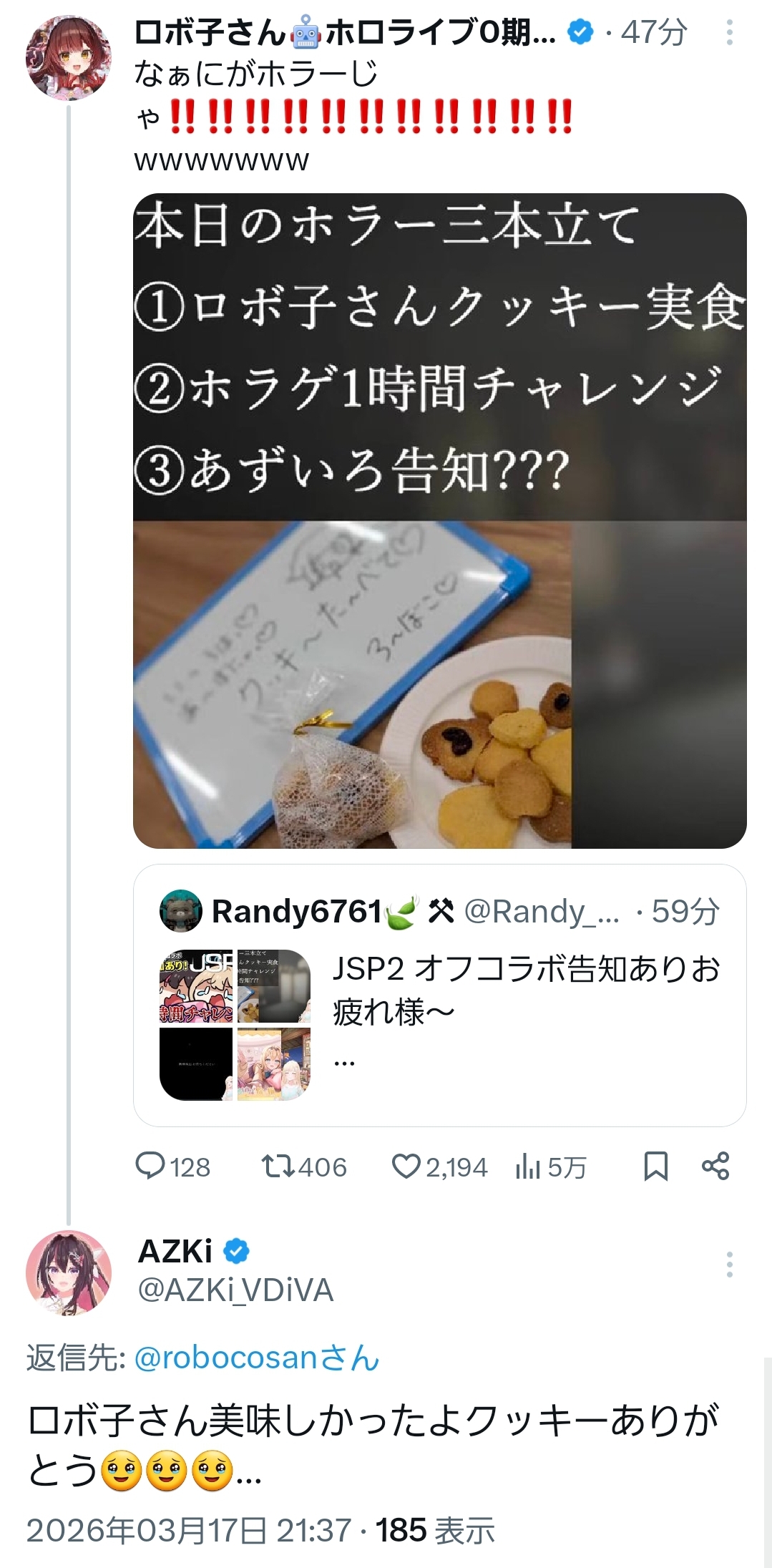The width and height of the screenshot is (772, 1568).
Task: Tap the retweet icon with 406
Action: [x=278, y=1167]
